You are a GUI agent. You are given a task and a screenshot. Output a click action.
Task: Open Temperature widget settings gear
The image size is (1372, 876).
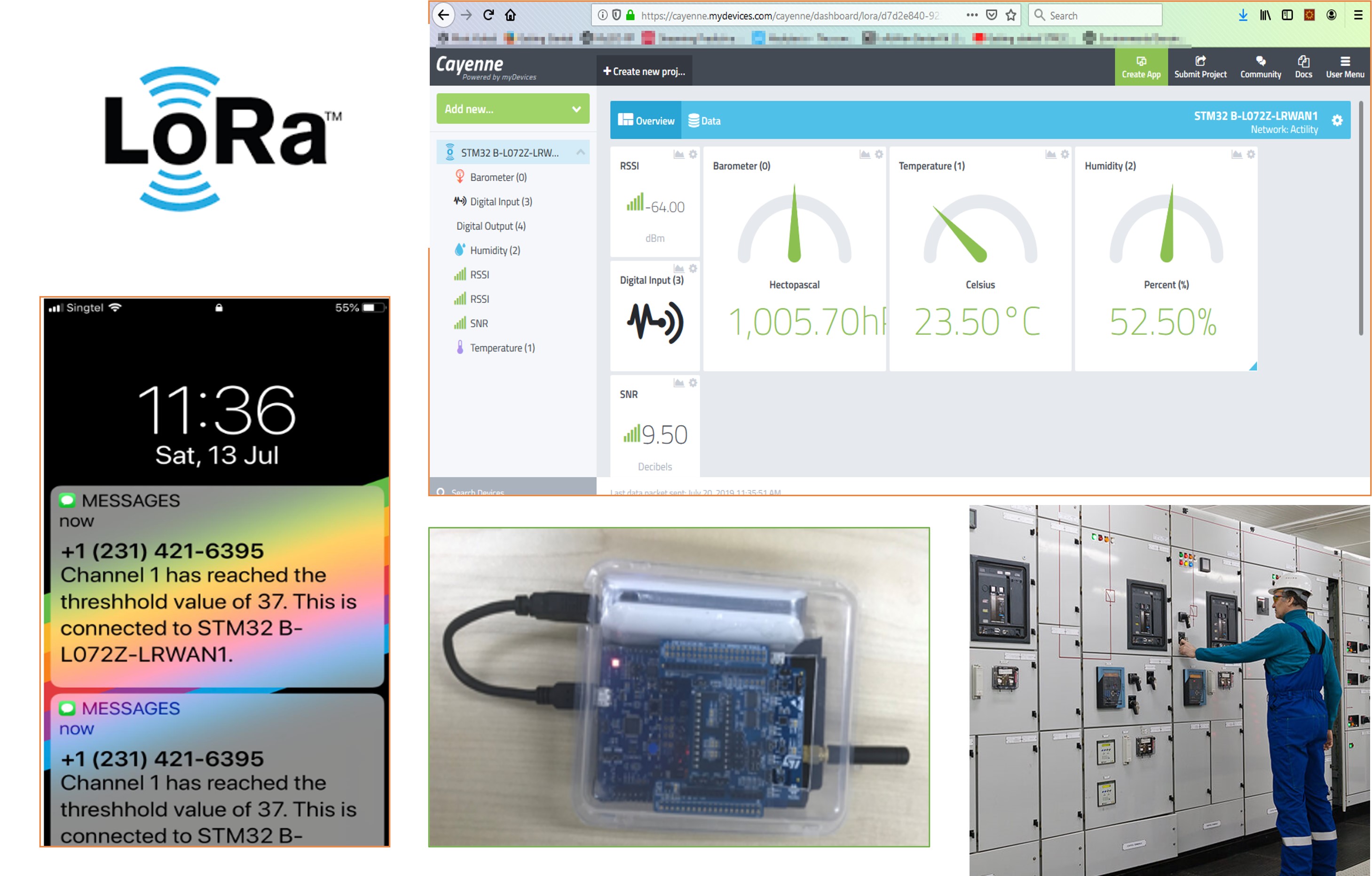(1065, 154)
